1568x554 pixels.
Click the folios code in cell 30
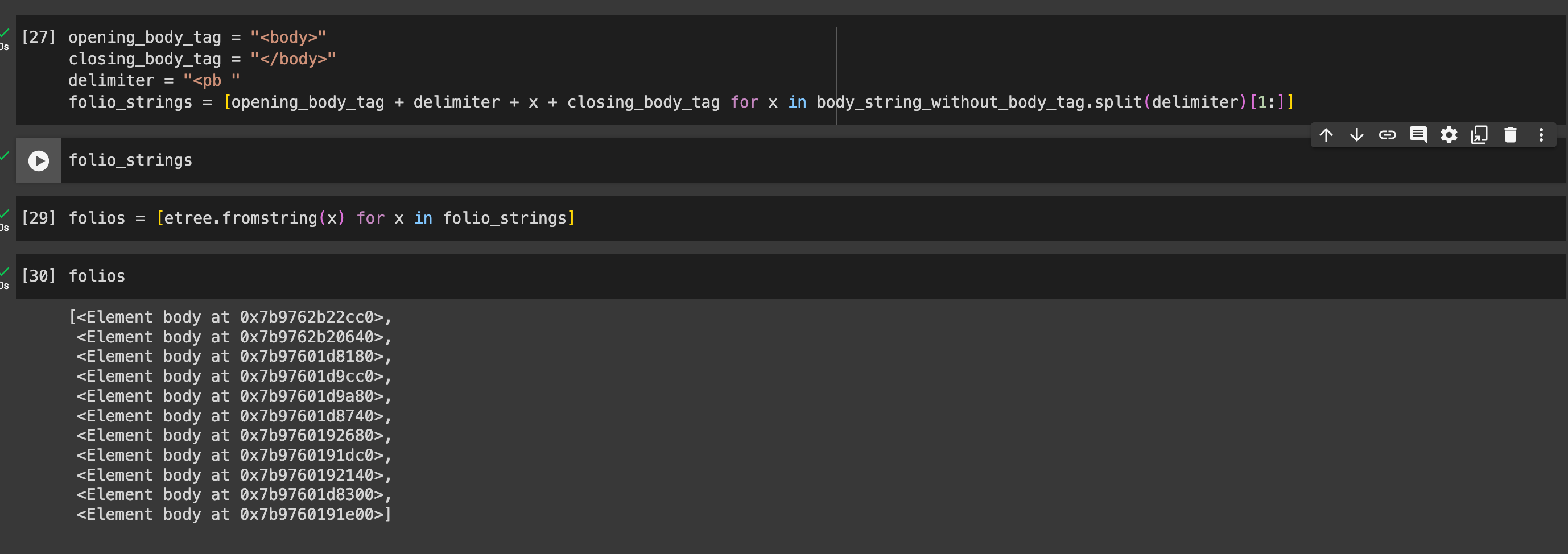(97, 276)
